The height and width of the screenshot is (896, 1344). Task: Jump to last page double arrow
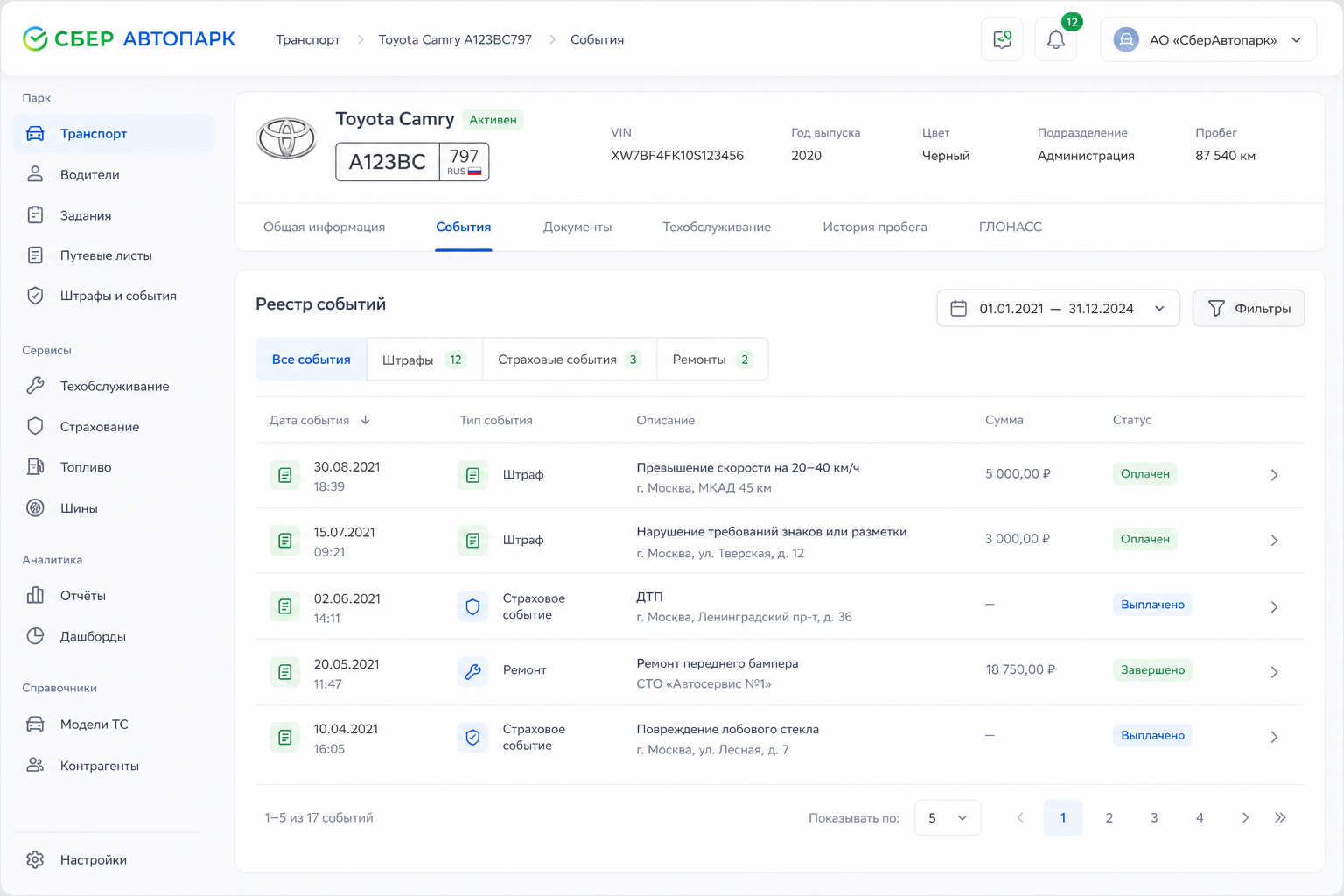pyautogui.click(x=1280, y=817)
